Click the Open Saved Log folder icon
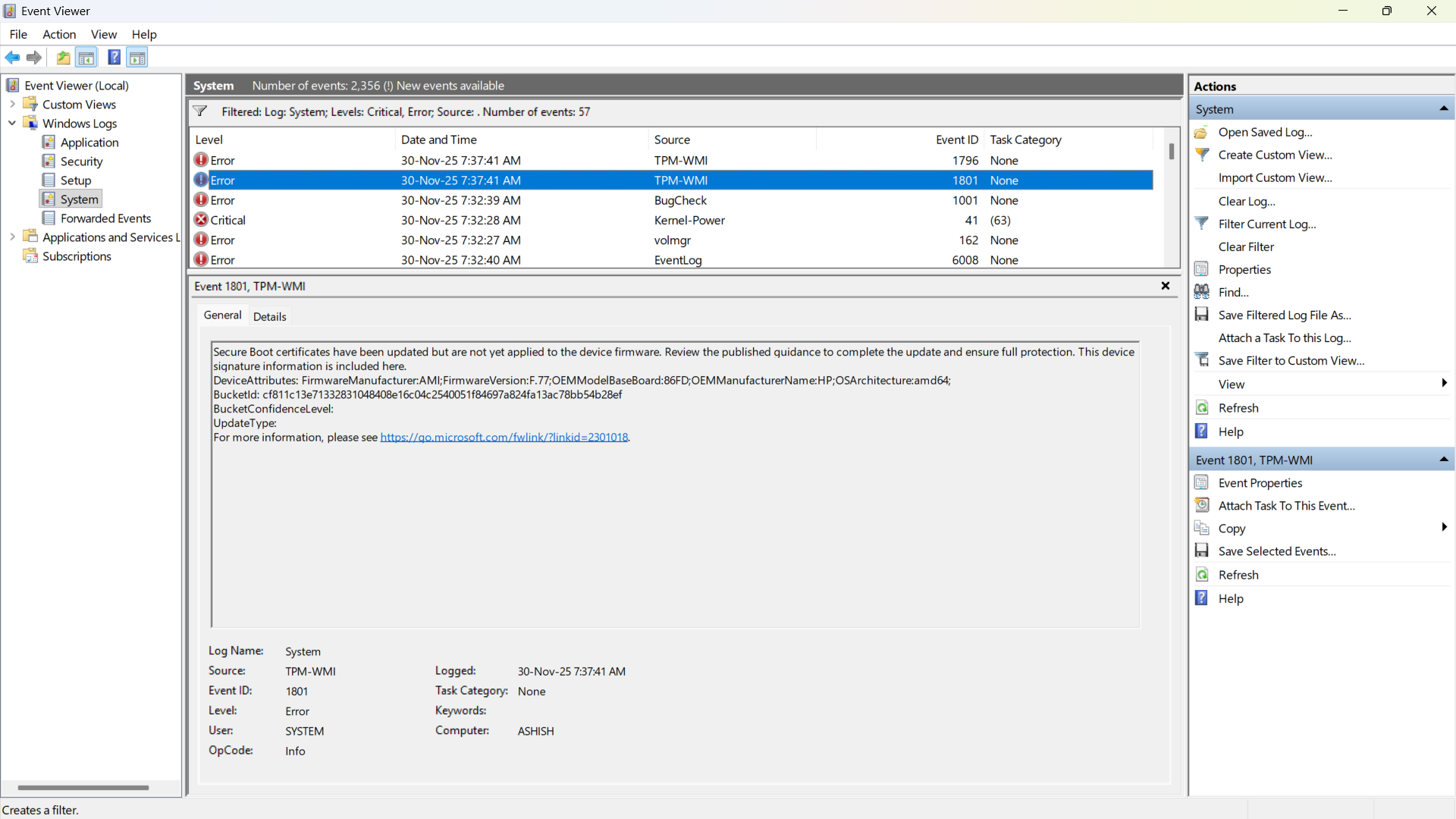The width and height of the screenshot is (1456, 819). click(x=1202, y=132)
